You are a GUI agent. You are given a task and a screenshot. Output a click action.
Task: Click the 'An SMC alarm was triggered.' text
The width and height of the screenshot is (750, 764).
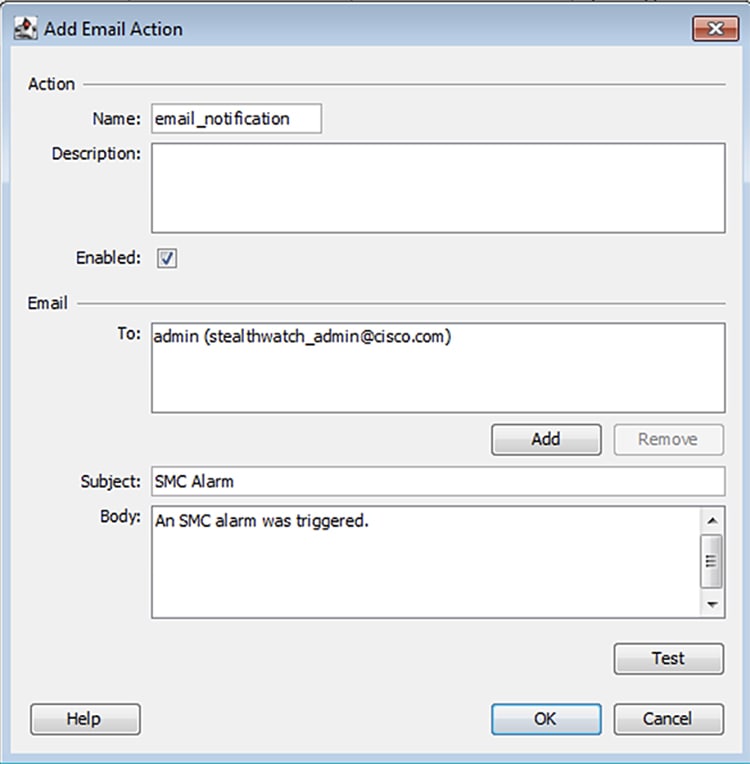[x=262, y=521]
